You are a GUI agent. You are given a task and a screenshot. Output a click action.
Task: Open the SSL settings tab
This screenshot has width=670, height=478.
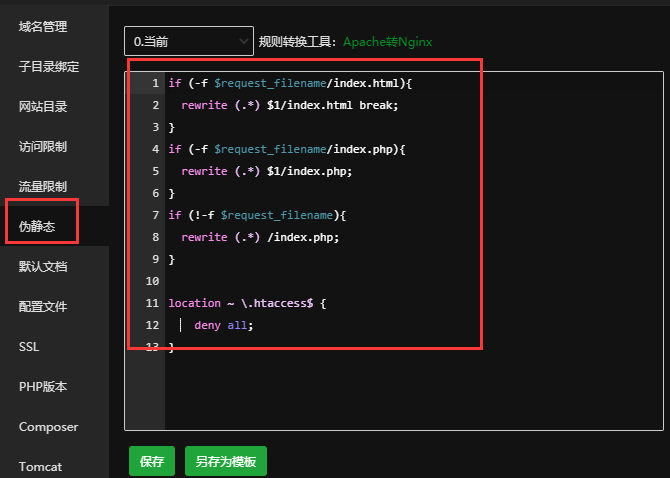coord(29,347)
